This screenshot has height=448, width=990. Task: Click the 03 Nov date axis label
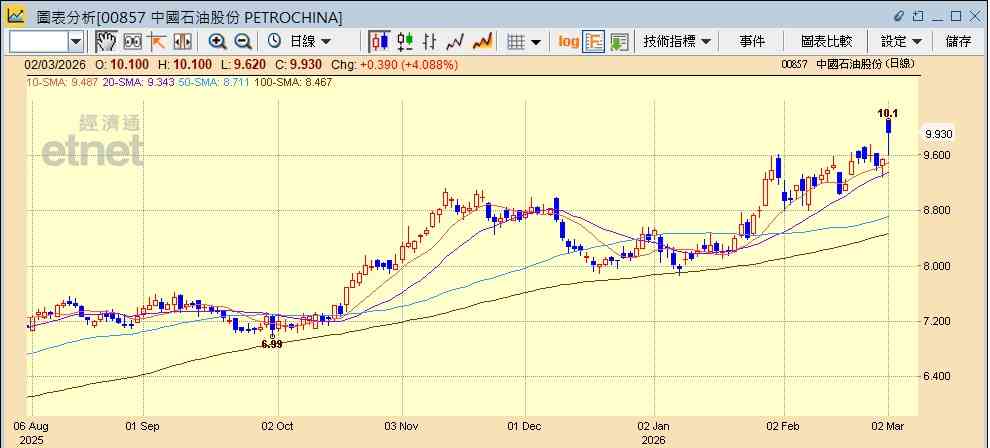[x=402, y=426]
